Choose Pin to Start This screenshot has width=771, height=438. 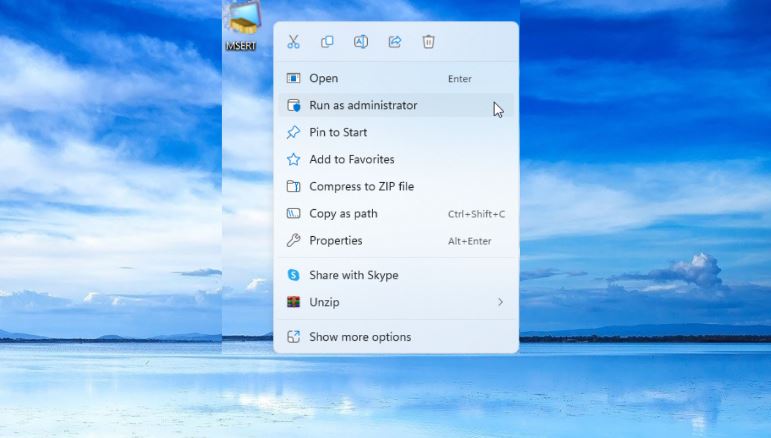pyautogui.click(x=396, y=132)
